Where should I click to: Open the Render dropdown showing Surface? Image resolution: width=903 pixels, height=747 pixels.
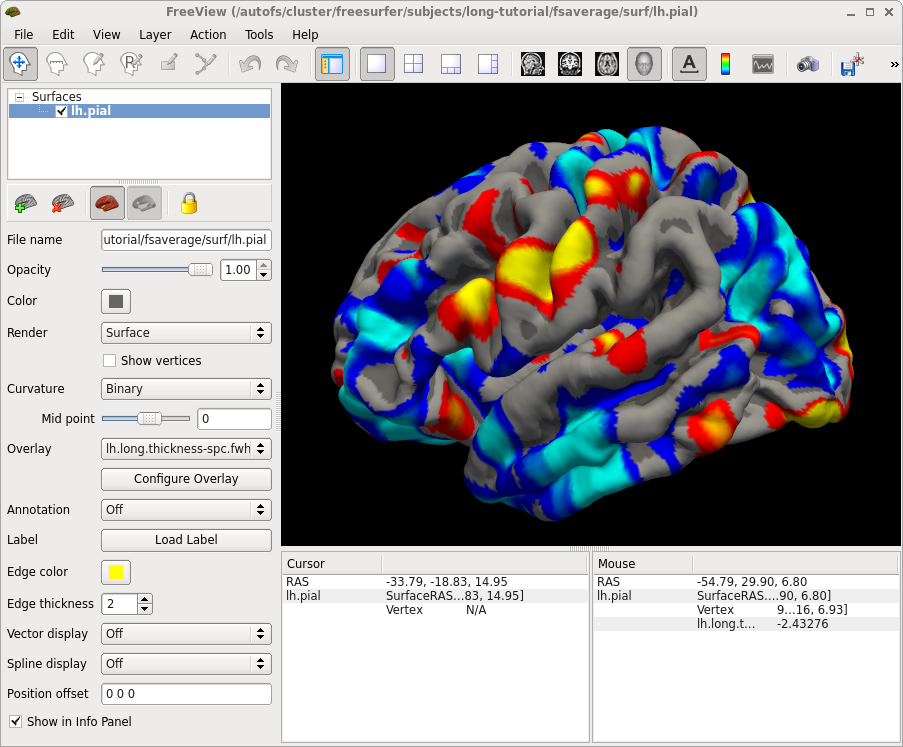(x=186, y=333)
